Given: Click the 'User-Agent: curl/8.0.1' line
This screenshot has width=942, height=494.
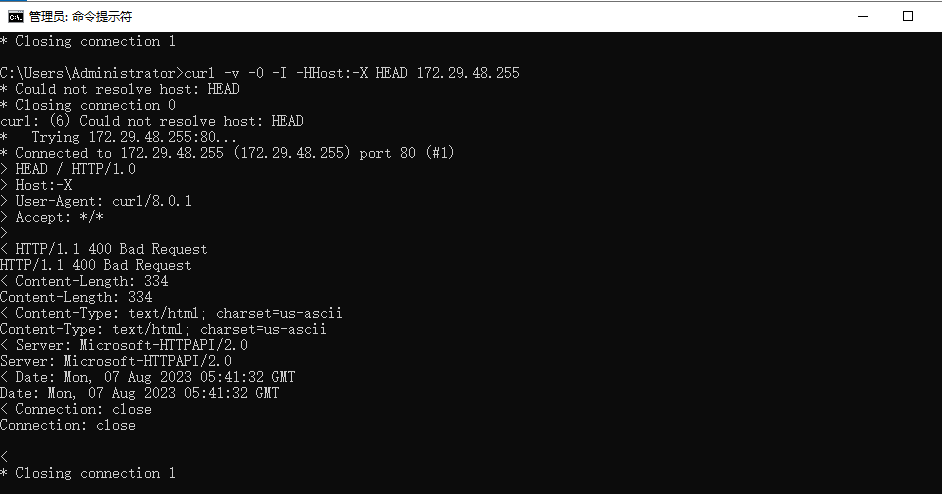Looking at the screenshot, I should (96, 201).
